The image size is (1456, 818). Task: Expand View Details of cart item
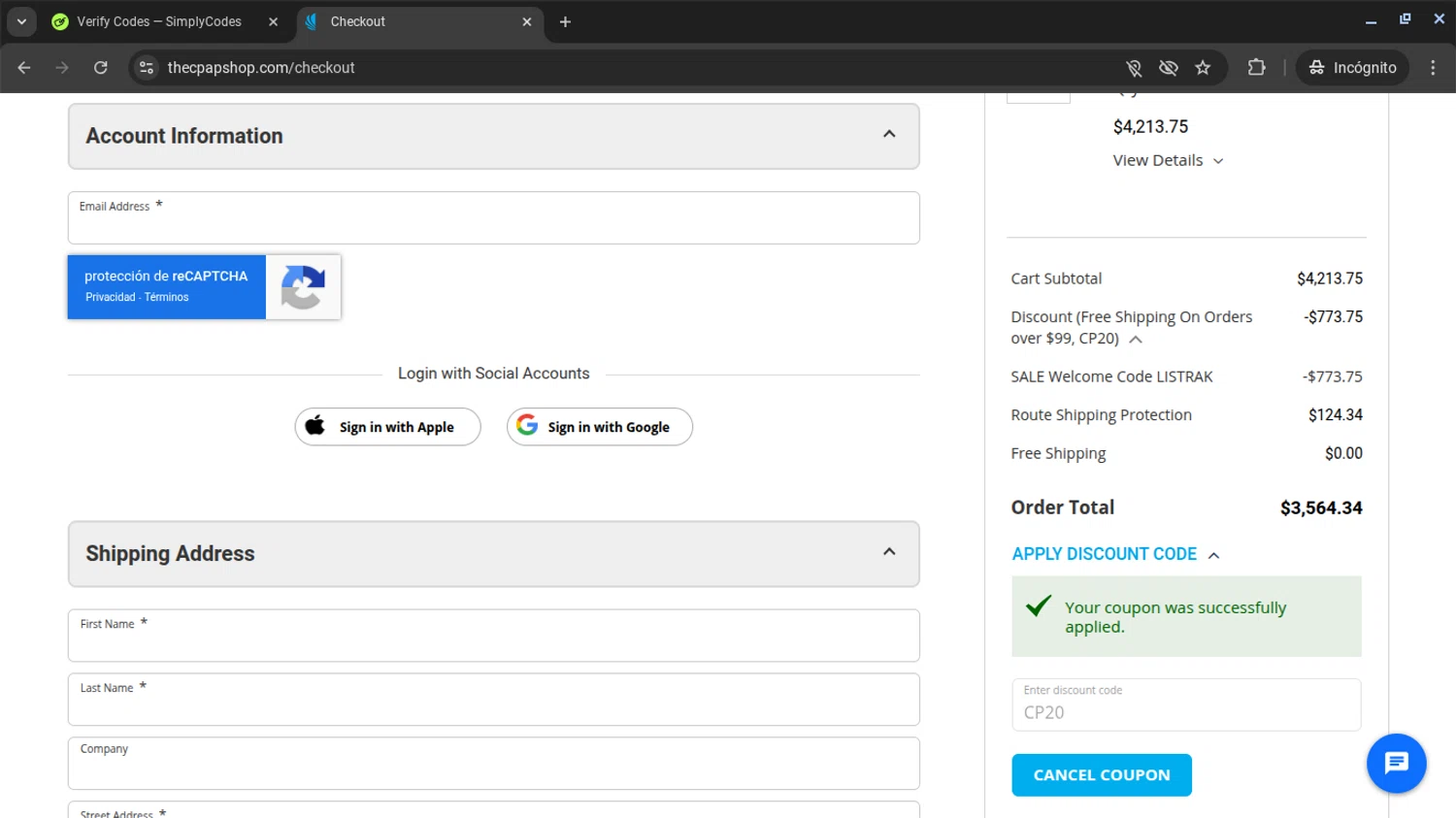click(1168, 161)
